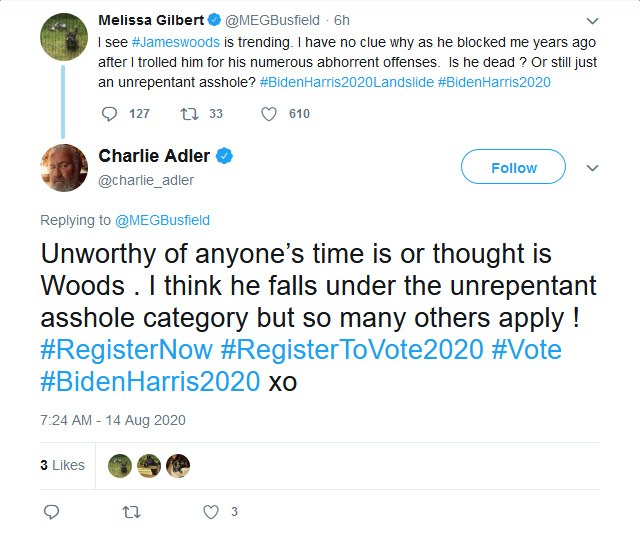640x551 pixels.
Task: Open #BidenHarris2020Landslide hashtag link
Action: point(347,82)
